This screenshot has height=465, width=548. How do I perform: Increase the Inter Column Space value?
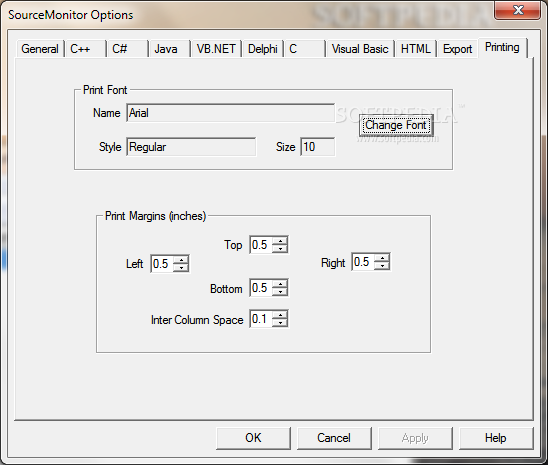[280, 314]
